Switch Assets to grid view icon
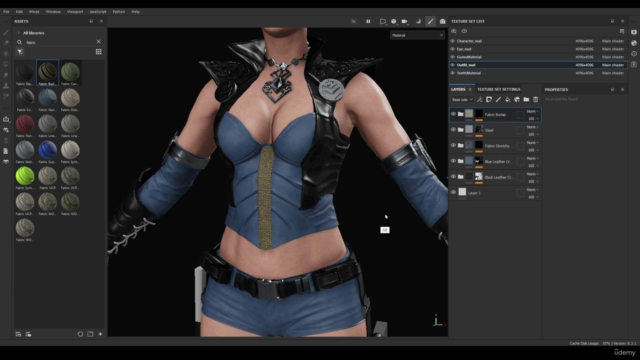This screenshot has height=360, width=640. [x=98, y=51]
